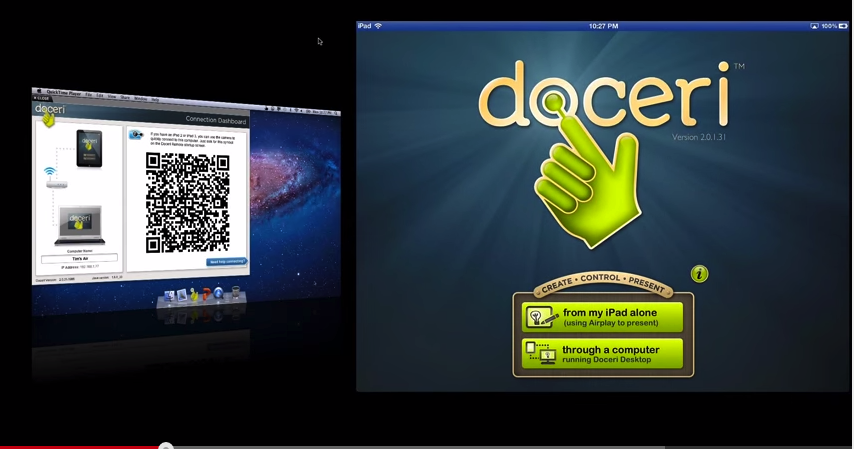Viewport: 854px width, 449px height.
Task: Click the Computer Name field in Doceri Desktop
Action: point(80,258)
